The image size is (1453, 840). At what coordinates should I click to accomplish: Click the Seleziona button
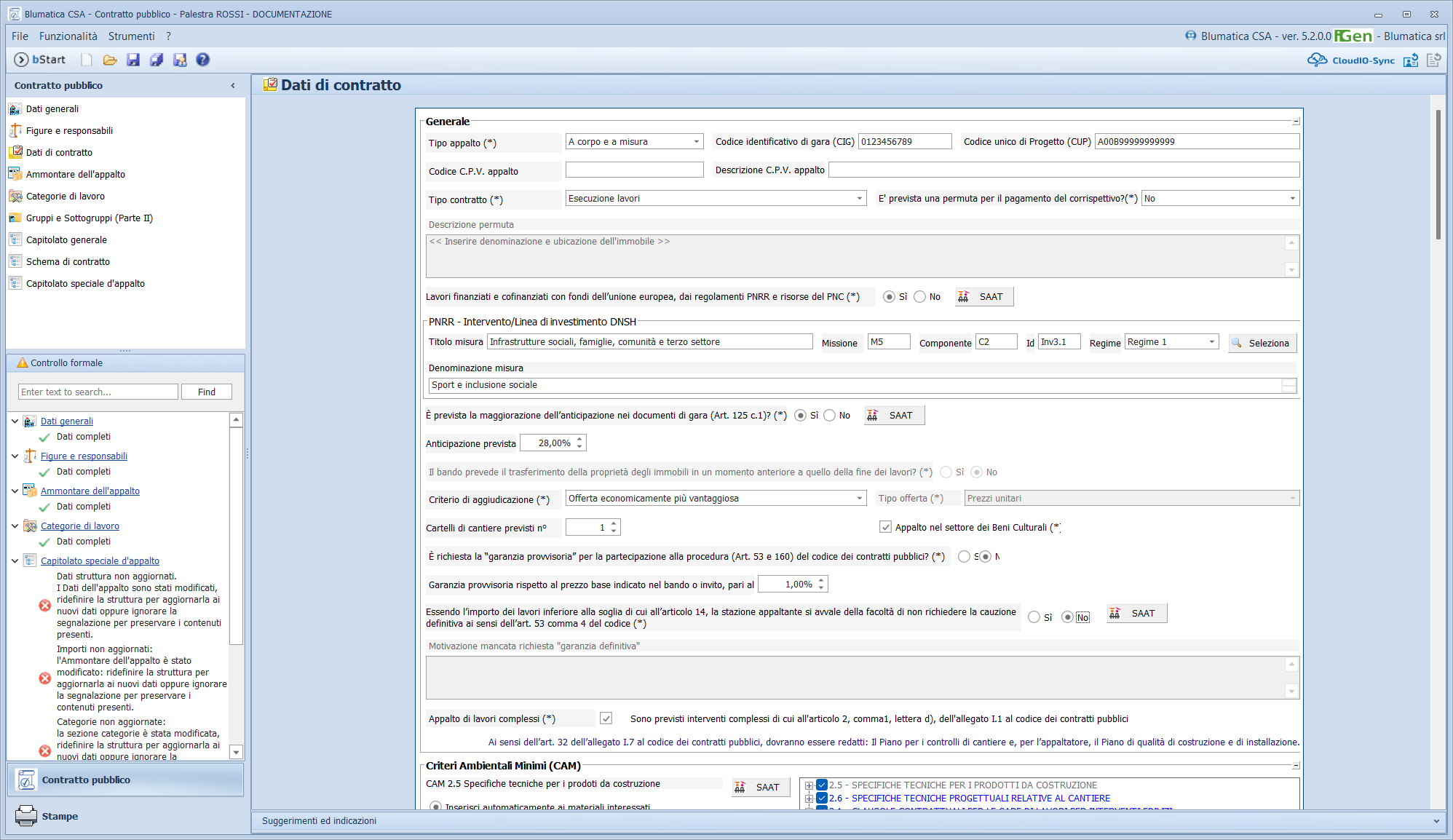(x=1262, y=343)
